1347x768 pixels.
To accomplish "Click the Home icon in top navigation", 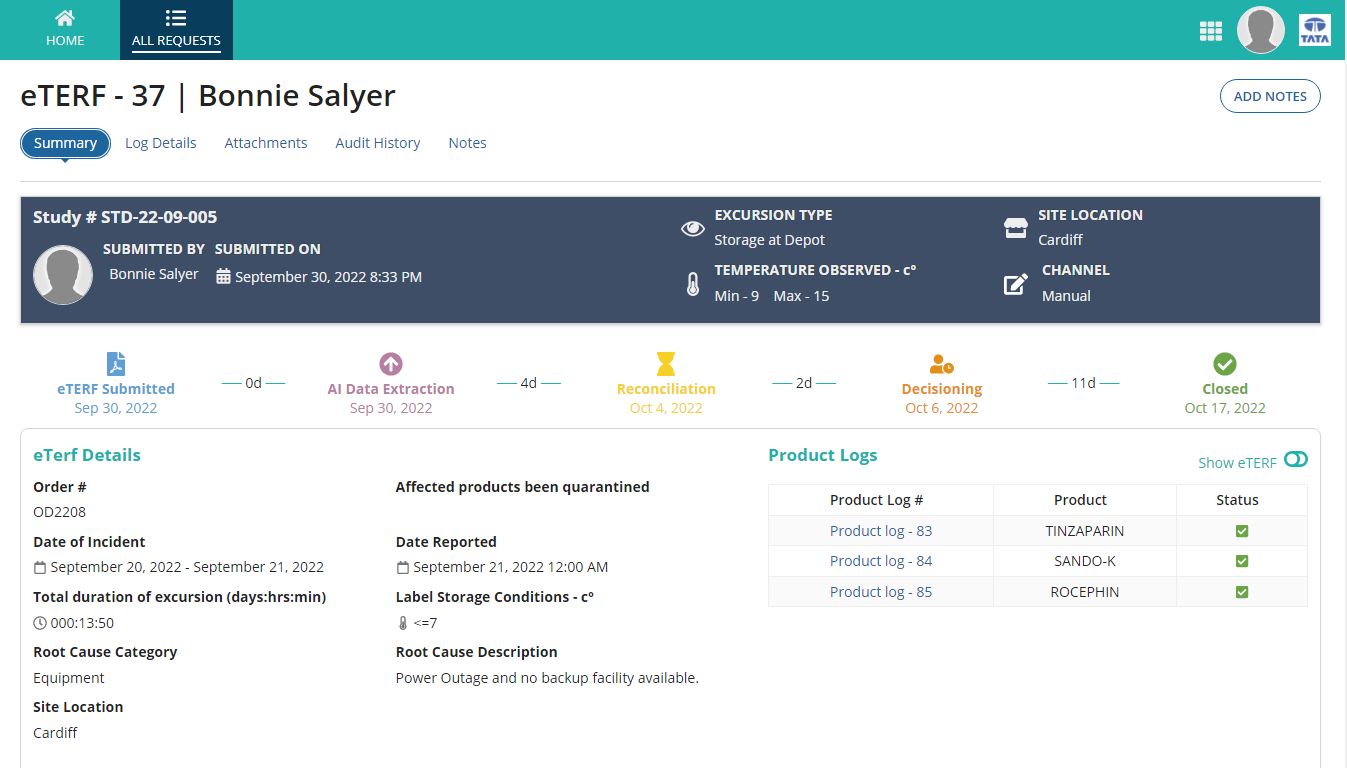I will (x=65, y=19).
